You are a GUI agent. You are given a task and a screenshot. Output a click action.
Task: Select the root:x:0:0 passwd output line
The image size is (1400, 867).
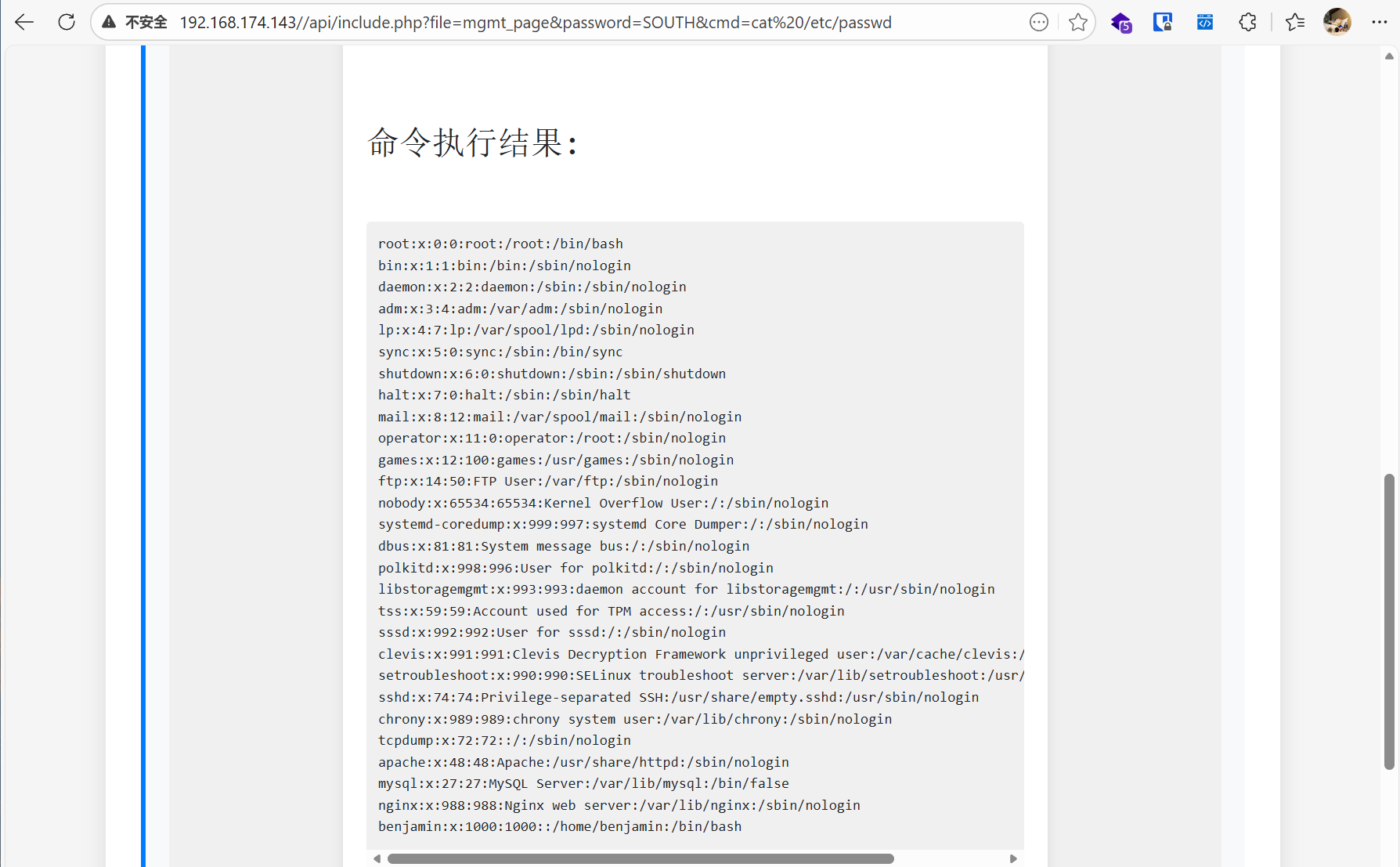(x=500, y=244)
